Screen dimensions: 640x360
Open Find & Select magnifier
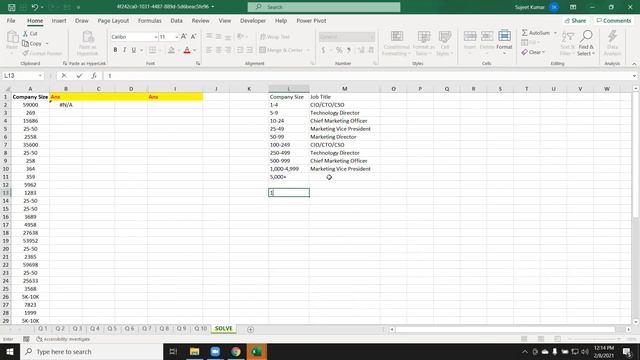point(586,37)
